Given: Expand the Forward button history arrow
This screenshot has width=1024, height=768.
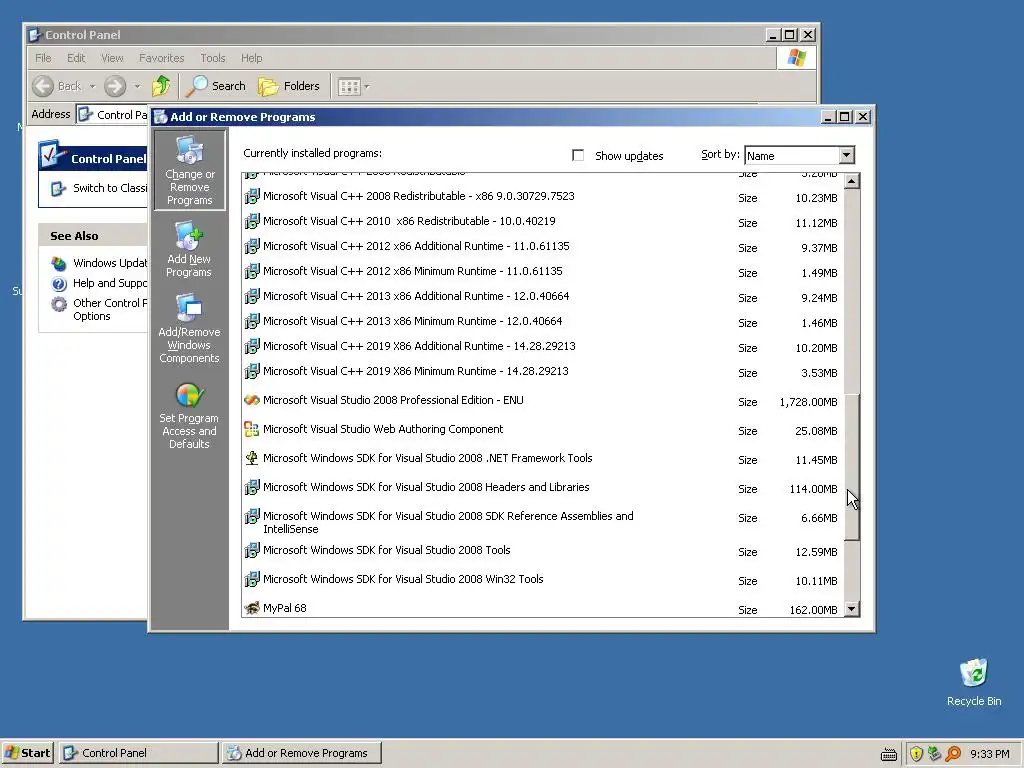Looking at the screenshot, I should pyautogui.click(x=137, y=86).
